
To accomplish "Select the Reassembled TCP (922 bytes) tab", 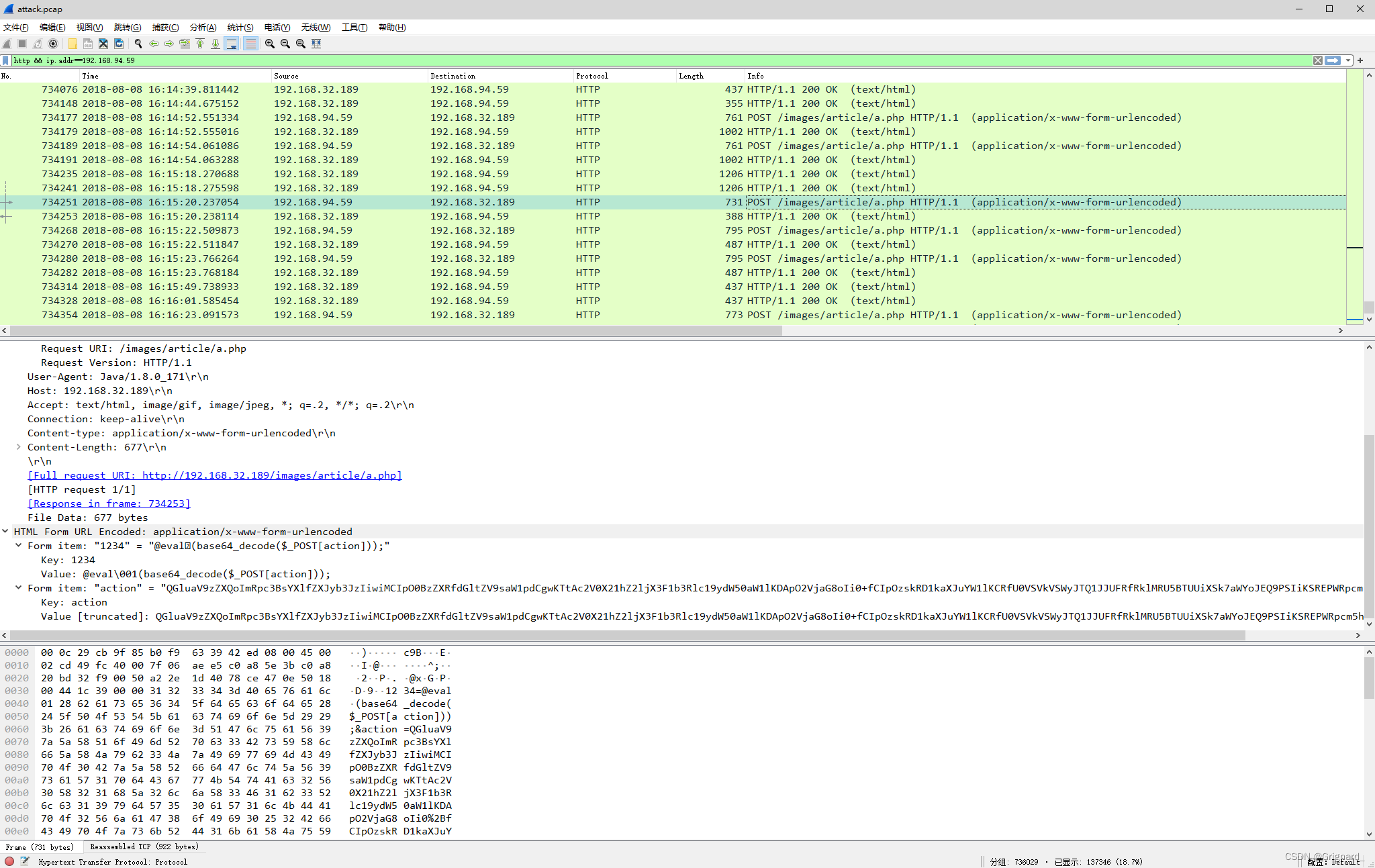I will click(144, 847).
